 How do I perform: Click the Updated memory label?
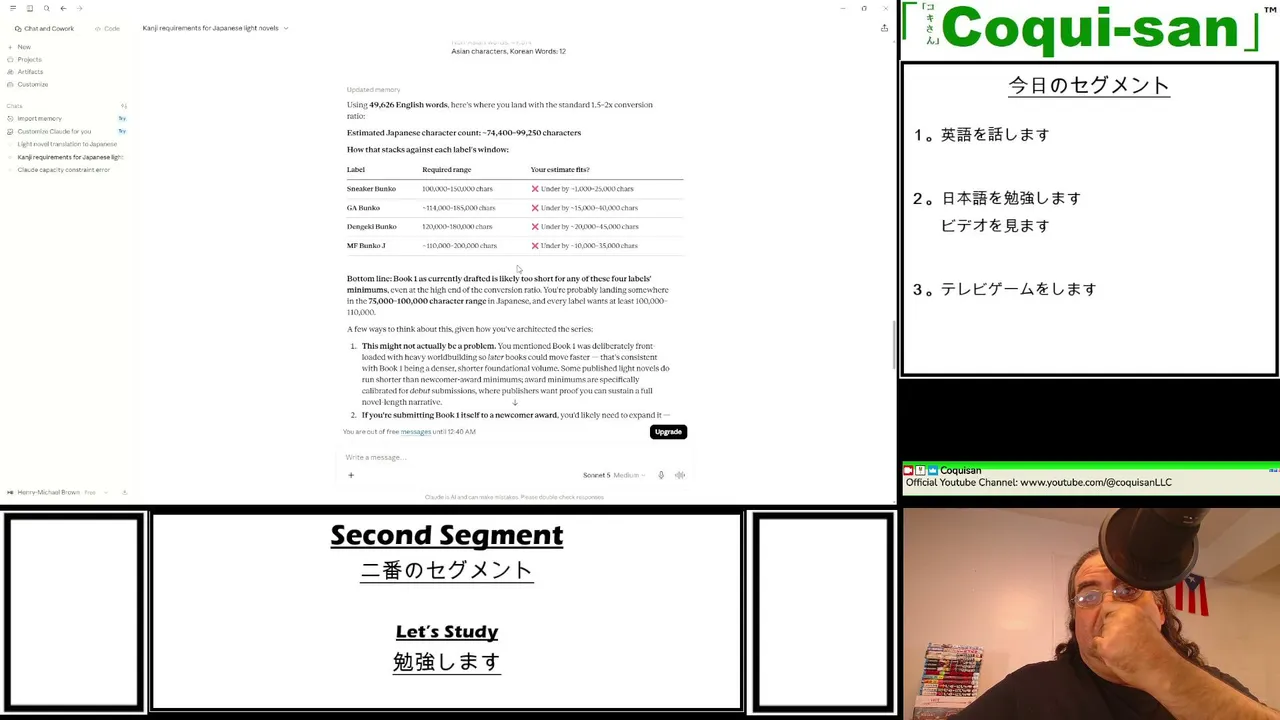point(373,90)
